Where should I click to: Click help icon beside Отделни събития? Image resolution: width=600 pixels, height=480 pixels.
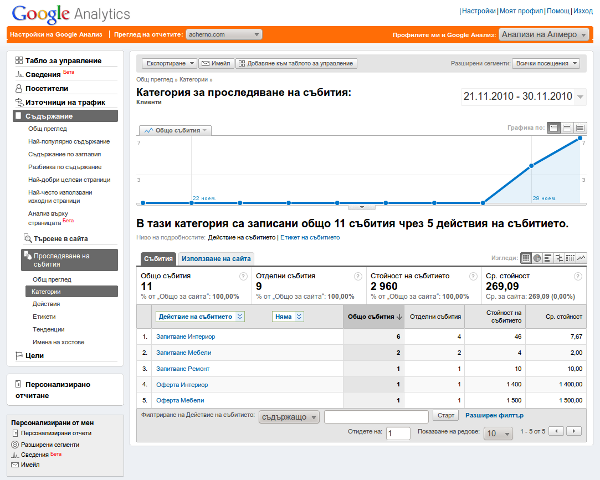coord(358,276)
